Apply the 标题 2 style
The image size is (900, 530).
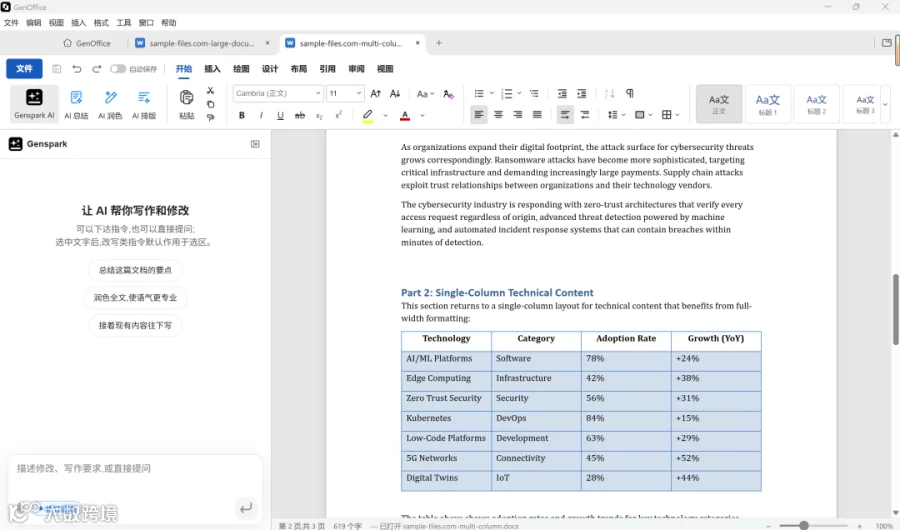[x=816, y=104]
